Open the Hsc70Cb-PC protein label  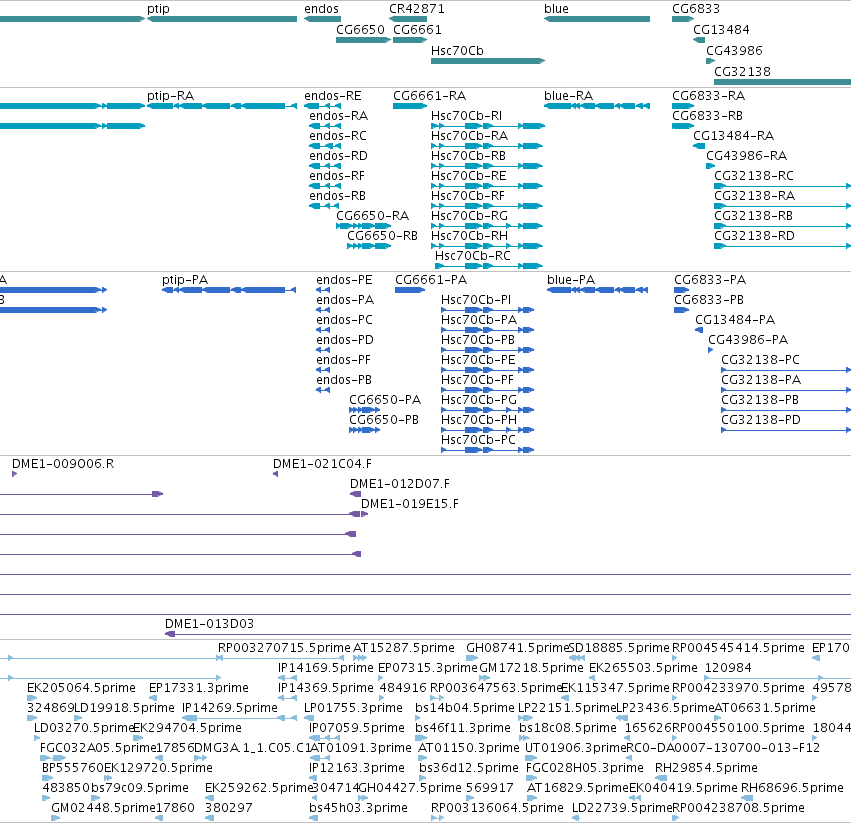coord(478,440)
